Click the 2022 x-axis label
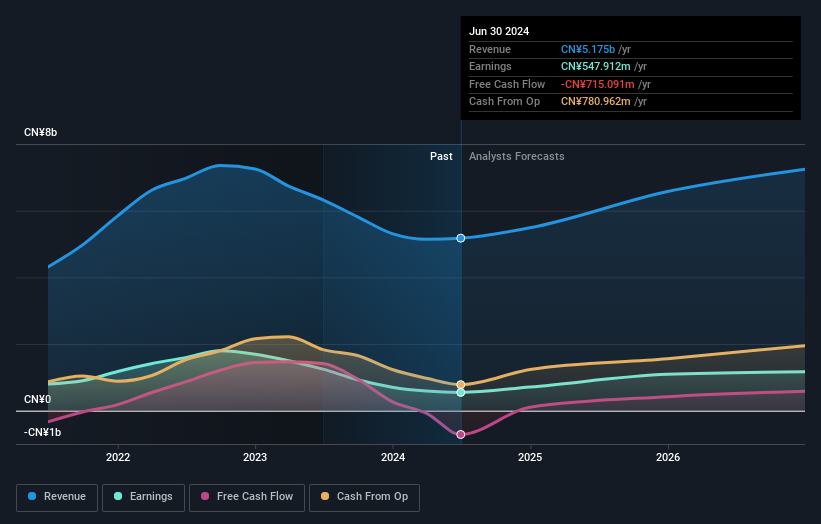 pos(118,457)
